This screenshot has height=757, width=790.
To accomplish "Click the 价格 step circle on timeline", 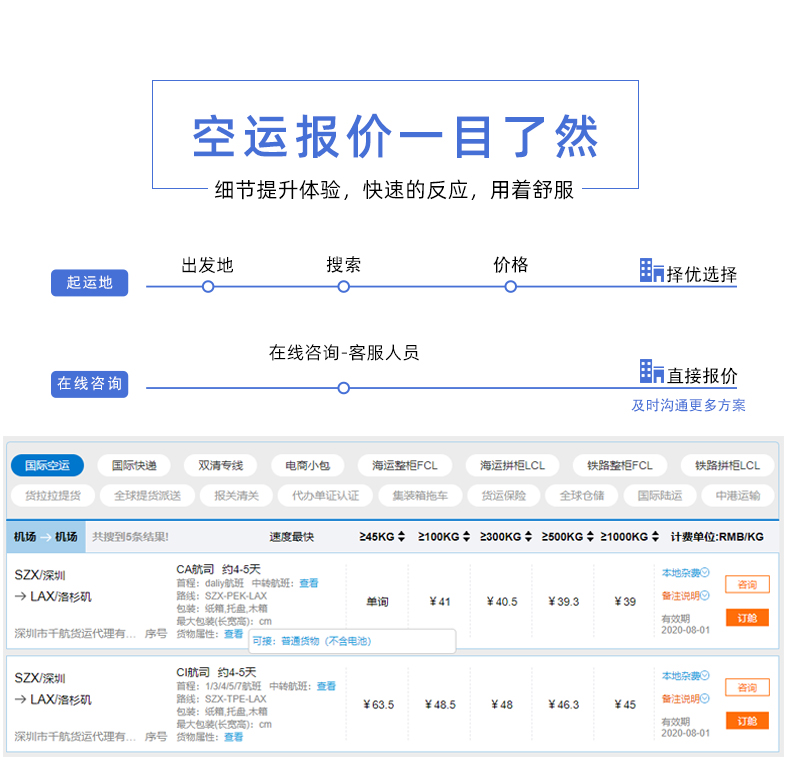I will pos(510,286).
